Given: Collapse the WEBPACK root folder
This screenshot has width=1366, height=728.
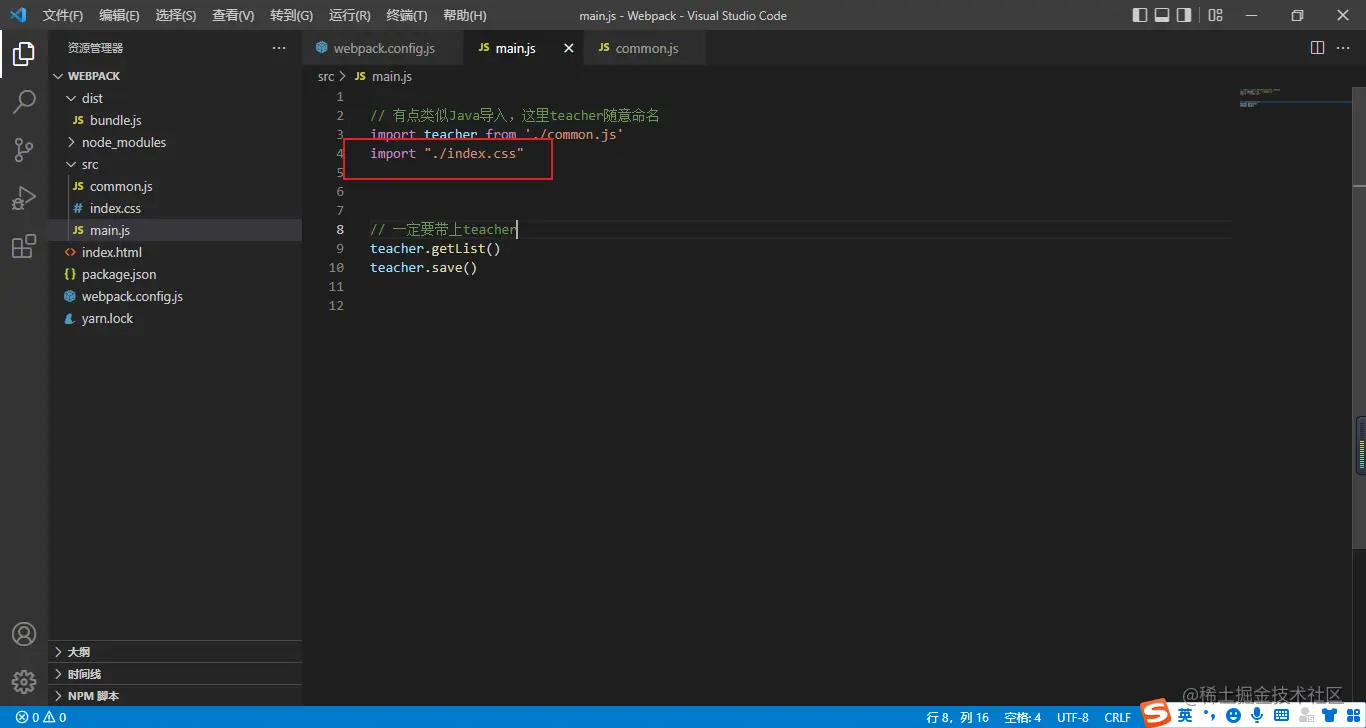Looking at the screenshot, I should pos(176,76).
